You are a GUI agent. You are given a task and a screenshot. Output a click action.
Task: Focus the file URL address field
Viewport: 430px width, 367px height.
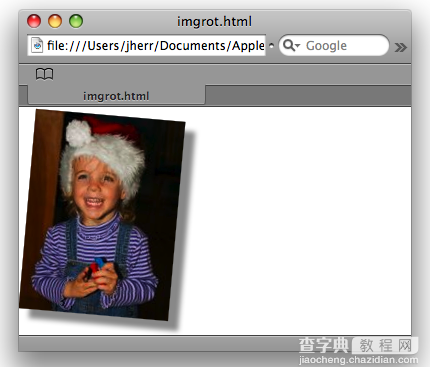click(x=146, y=45)
